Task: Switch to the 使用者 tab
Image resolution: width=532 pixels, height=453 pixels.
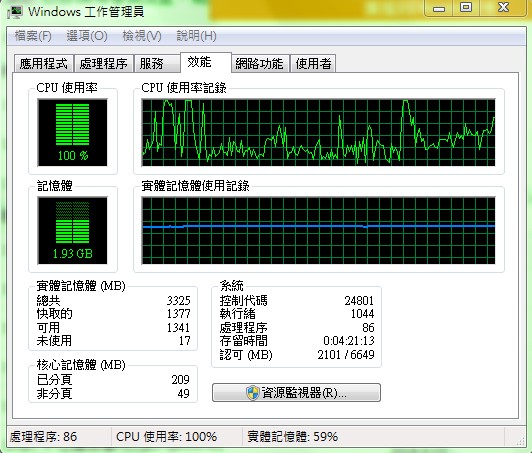Action: (x=313, y=63)
